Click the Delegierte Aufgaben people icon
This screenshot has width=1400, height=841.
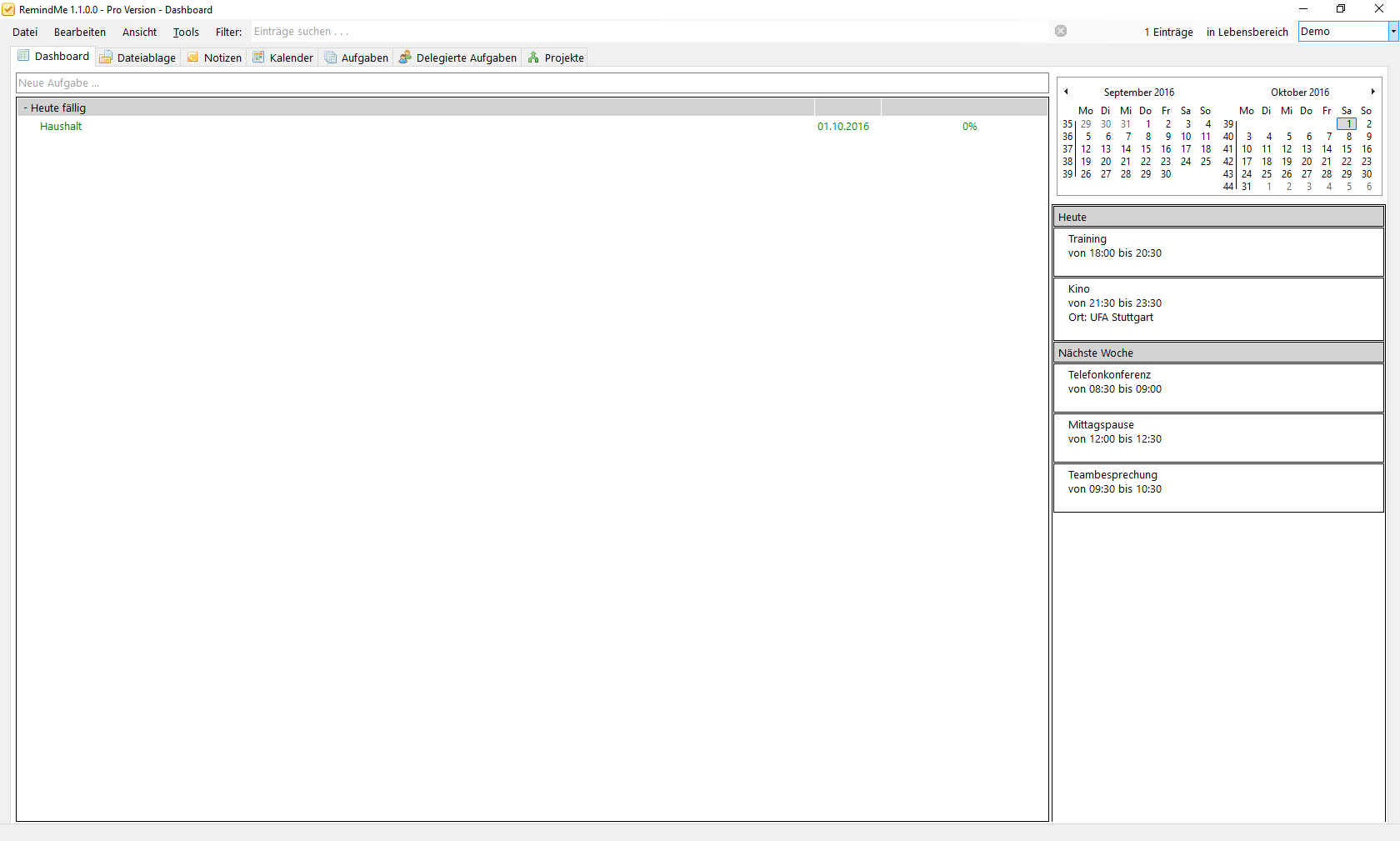[405, 57]
